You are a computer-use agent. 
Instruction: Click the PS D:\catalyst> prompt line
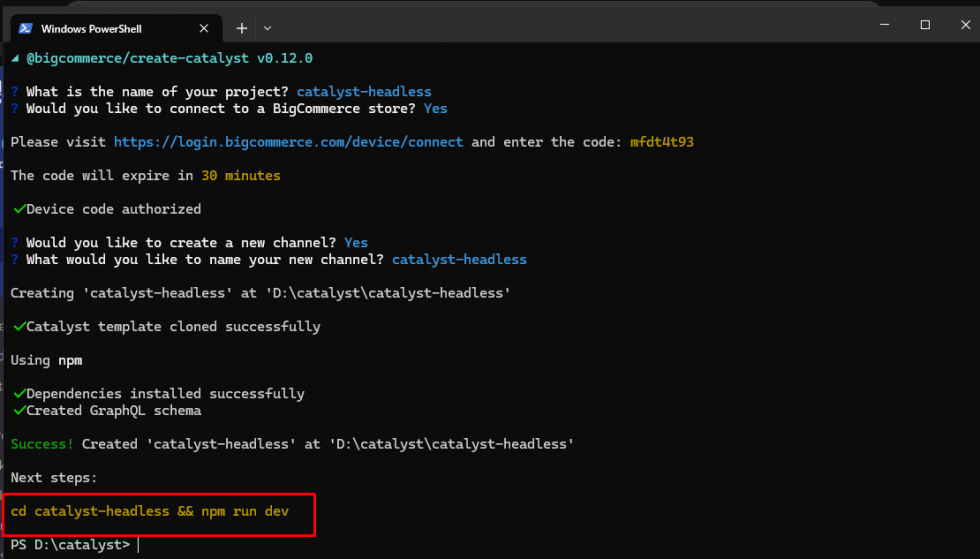click(x=70, y=545)
